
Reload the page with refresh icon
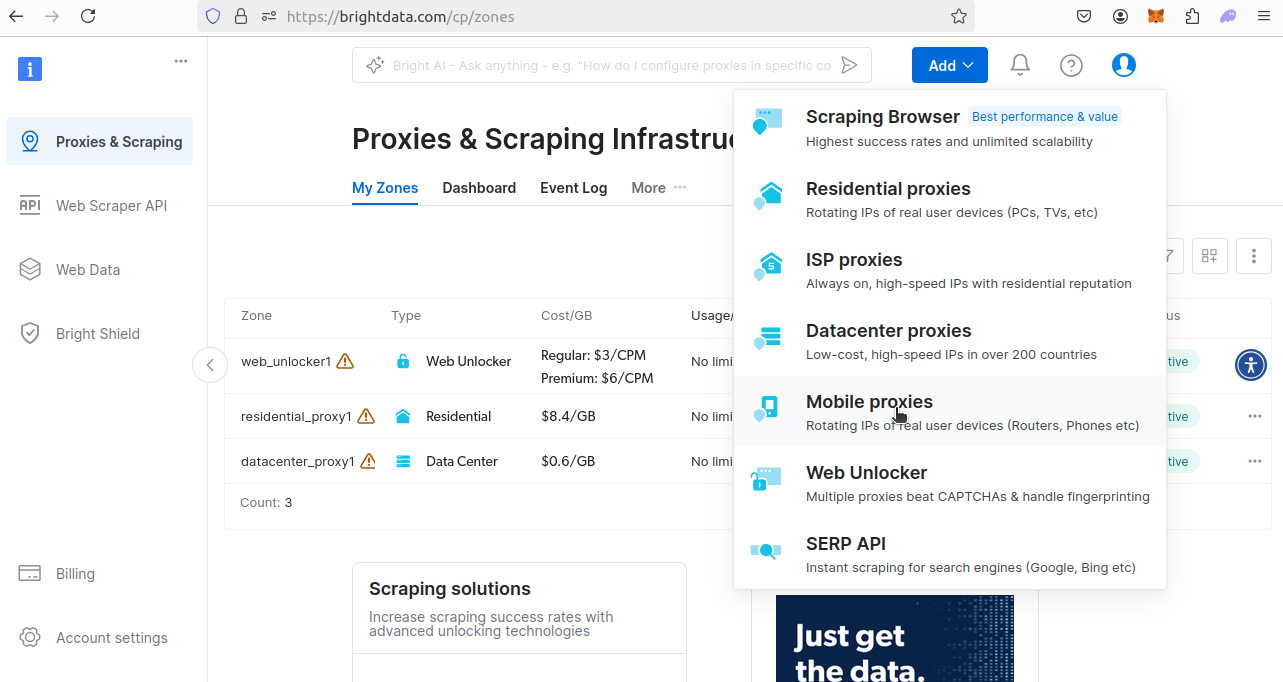click(88, 16)
